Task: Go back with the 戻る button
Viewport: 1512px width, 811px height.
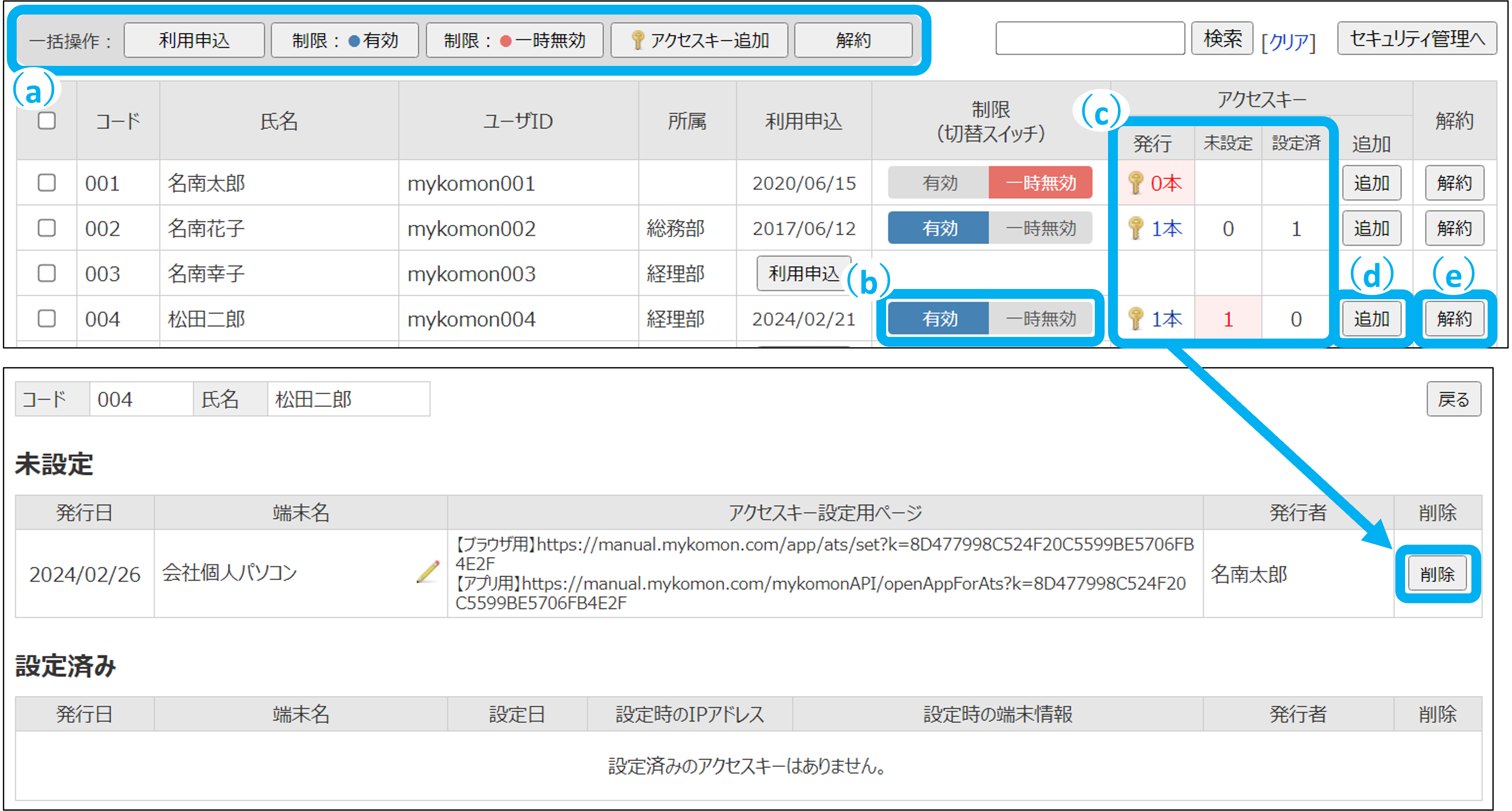Action: coord(1453,400)
